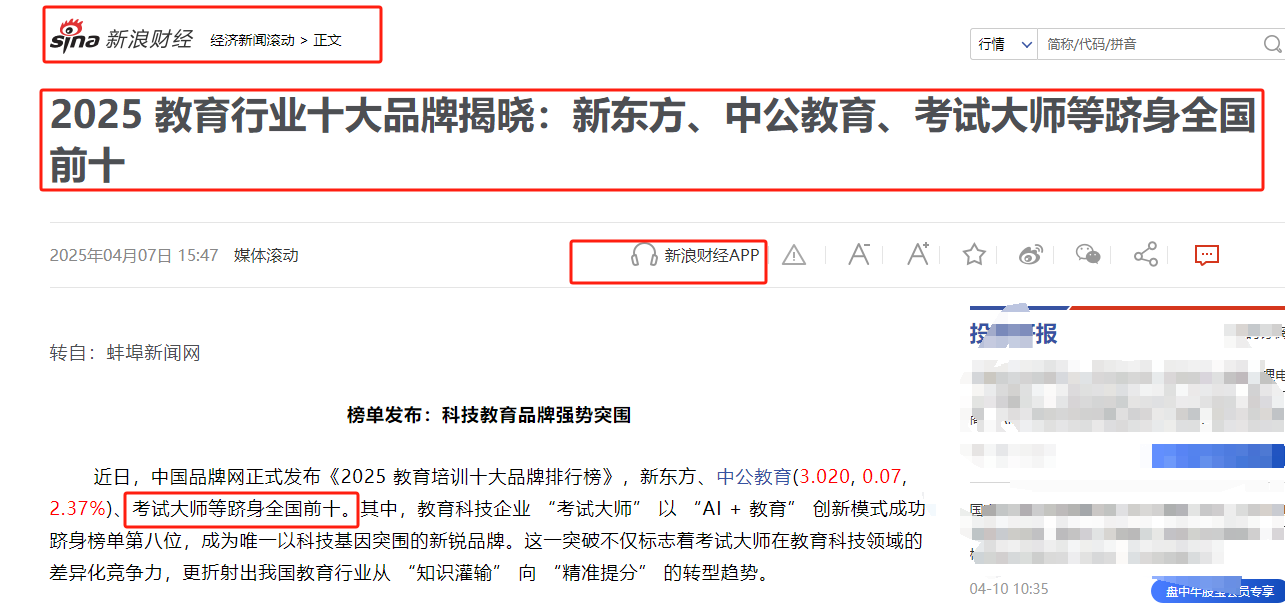
Task: Share article to Weibo
Action: tap(1031, 254)
